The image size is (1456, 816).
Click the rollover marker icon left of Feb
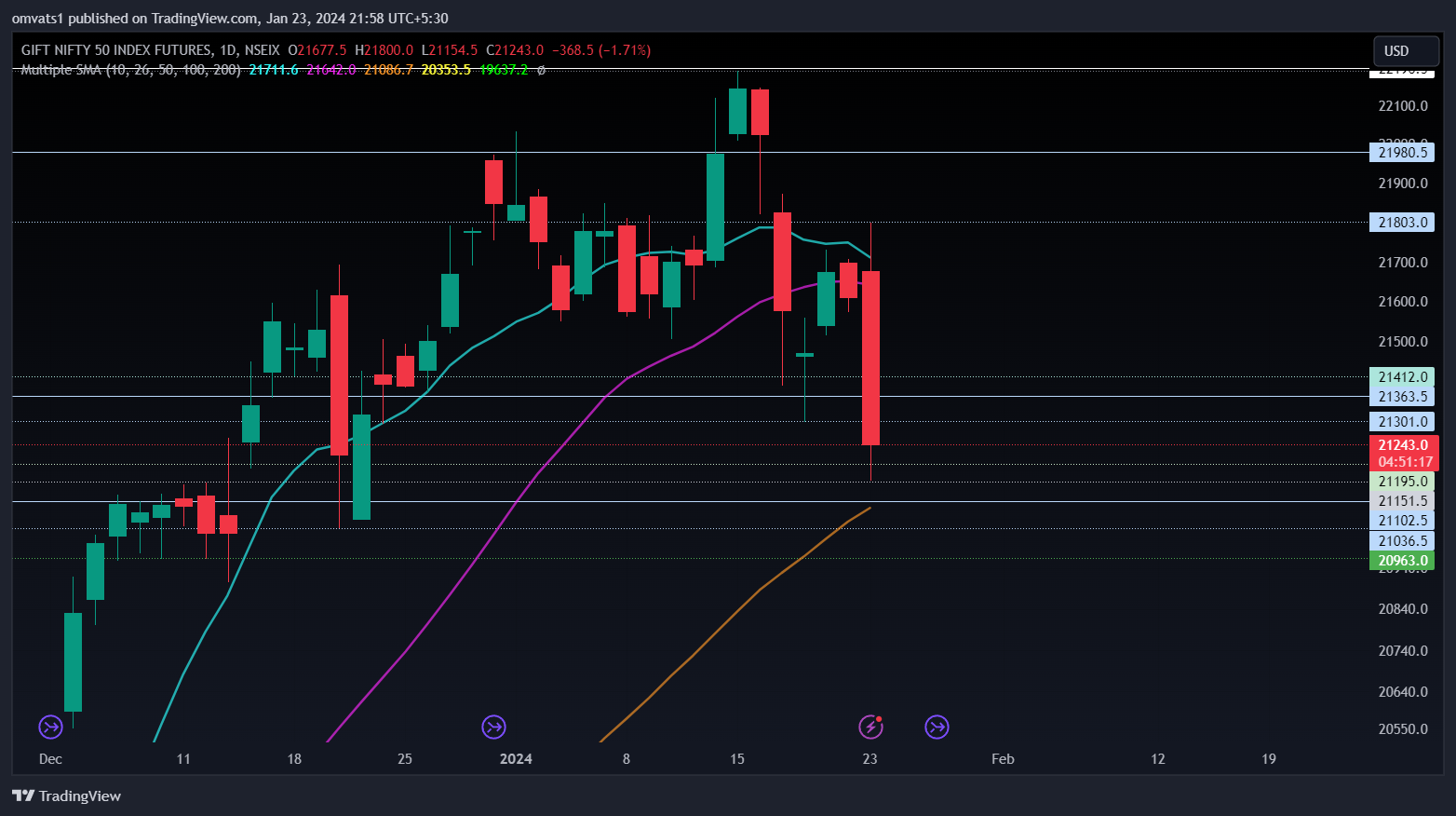click(x=937, y=727)
